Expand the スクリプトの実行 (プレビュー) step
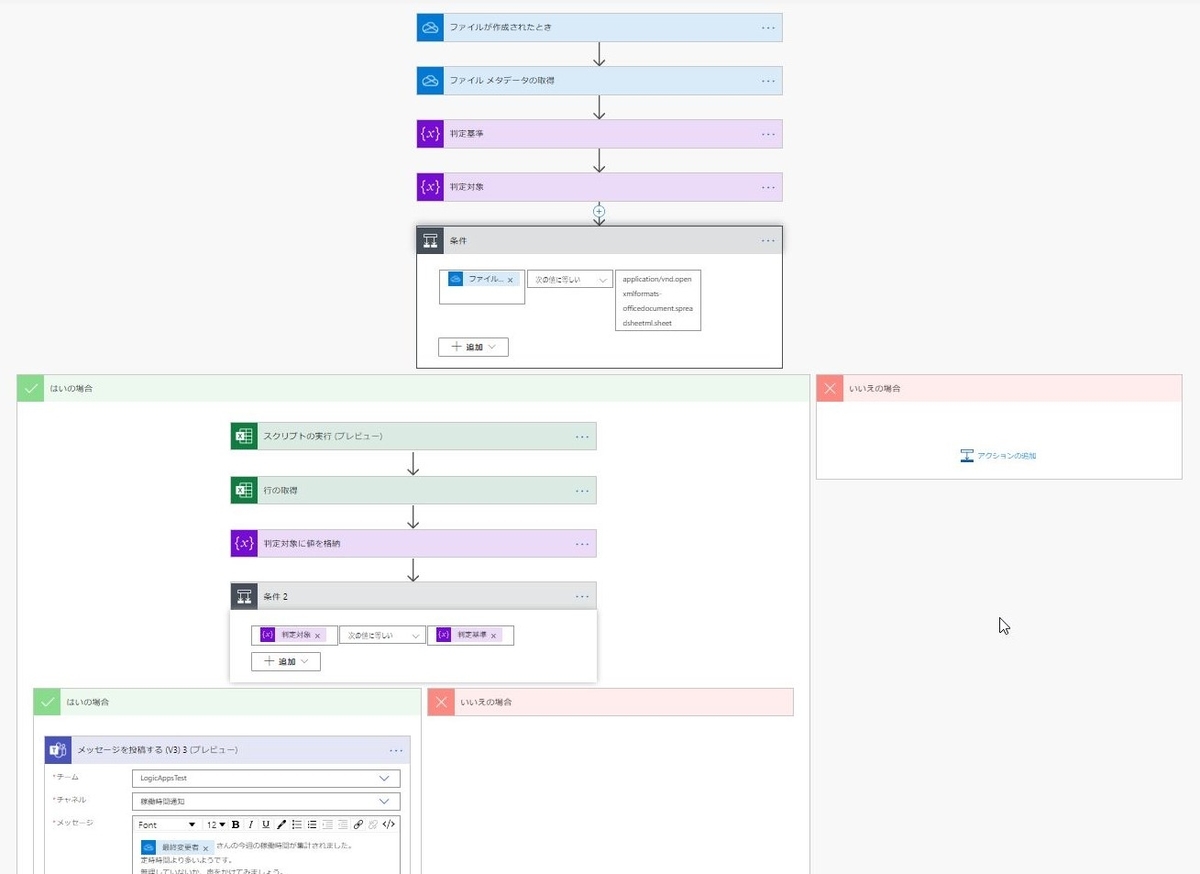 tap(413, 436)
